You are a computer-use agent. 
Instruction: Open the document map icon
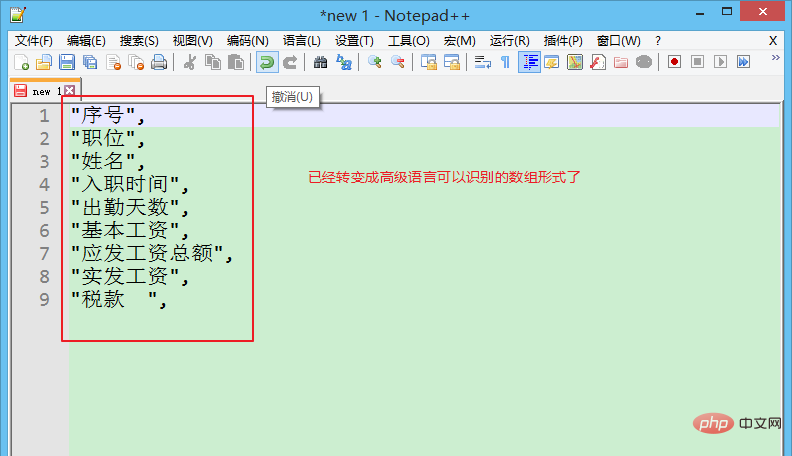point(575,62)
